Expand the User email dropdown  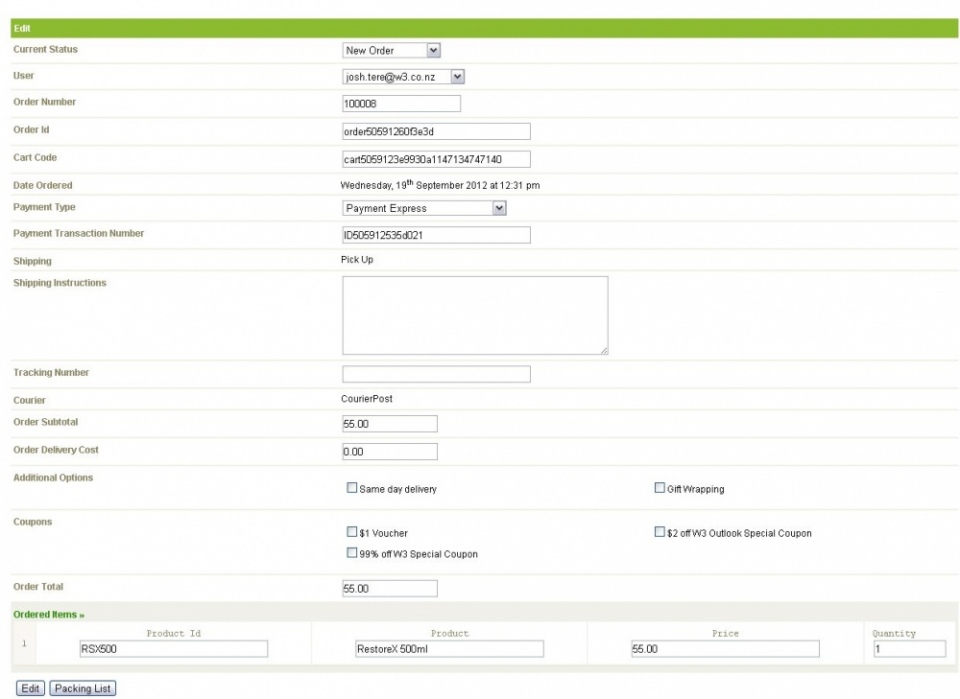tap(403, 77)
